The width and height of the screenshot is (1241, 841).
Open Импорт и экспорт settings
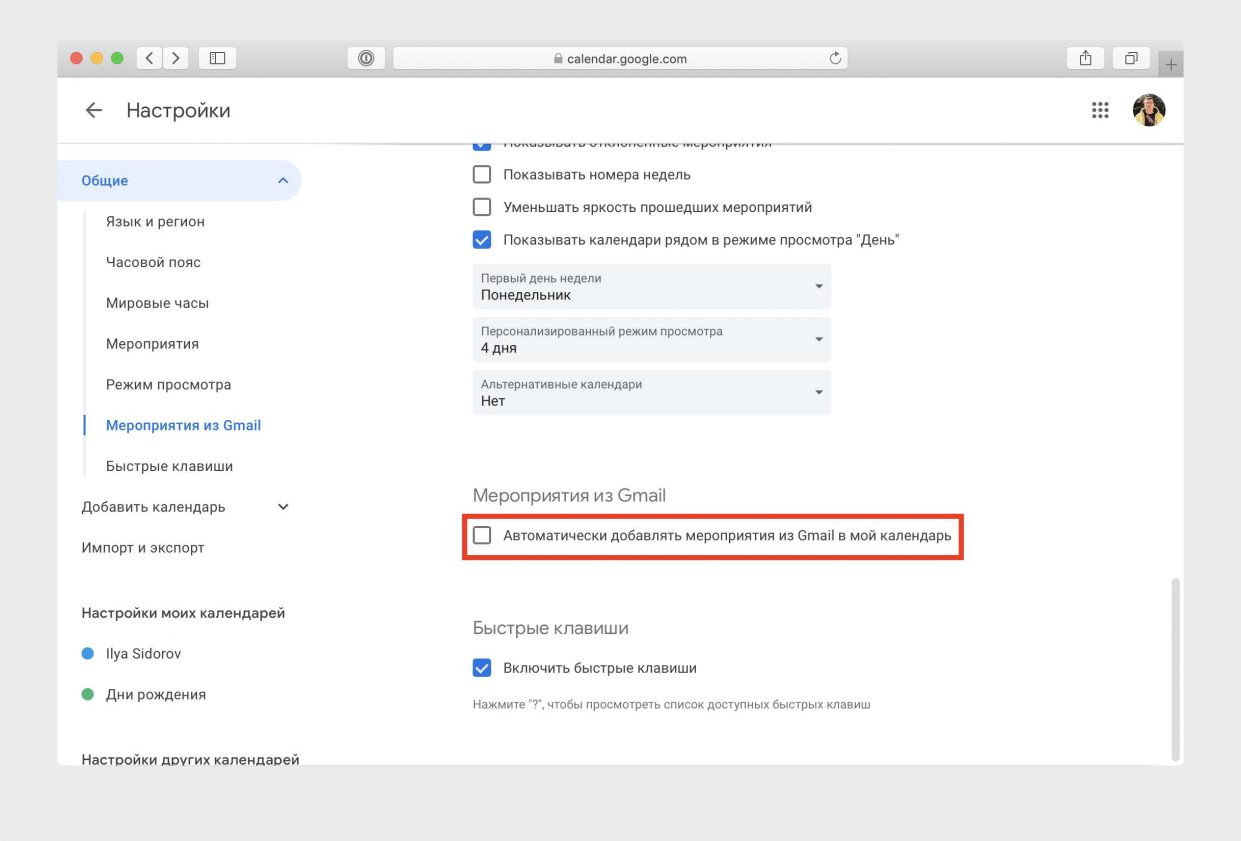point(143,548)
